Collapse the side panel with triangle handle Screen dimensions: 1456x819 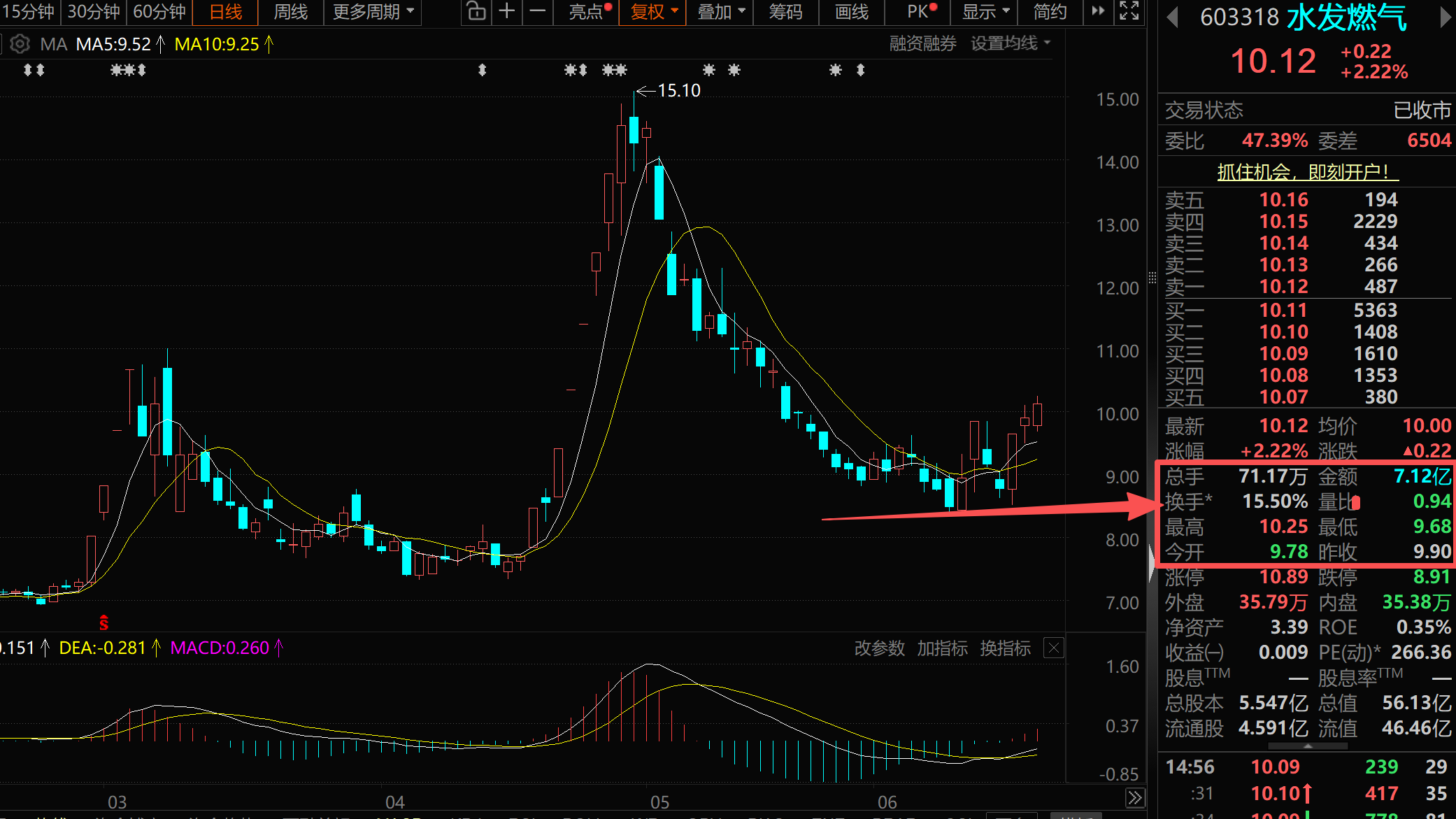1152,563
